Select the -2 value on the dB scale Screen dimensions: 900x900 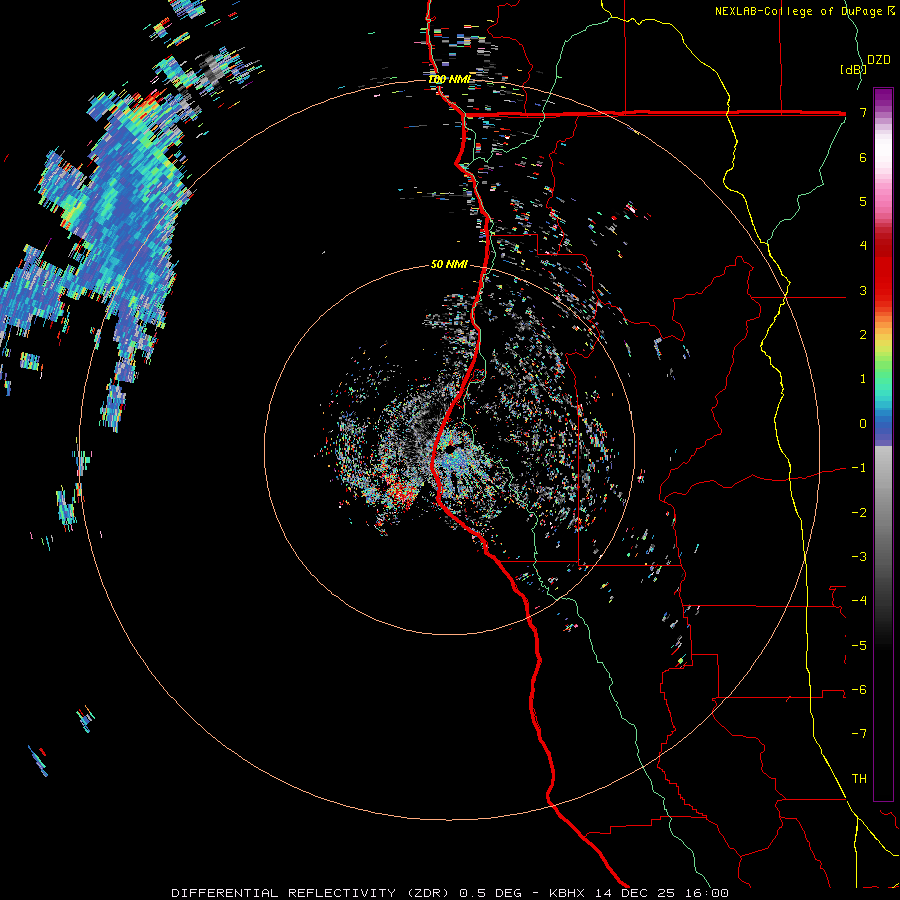859,513
